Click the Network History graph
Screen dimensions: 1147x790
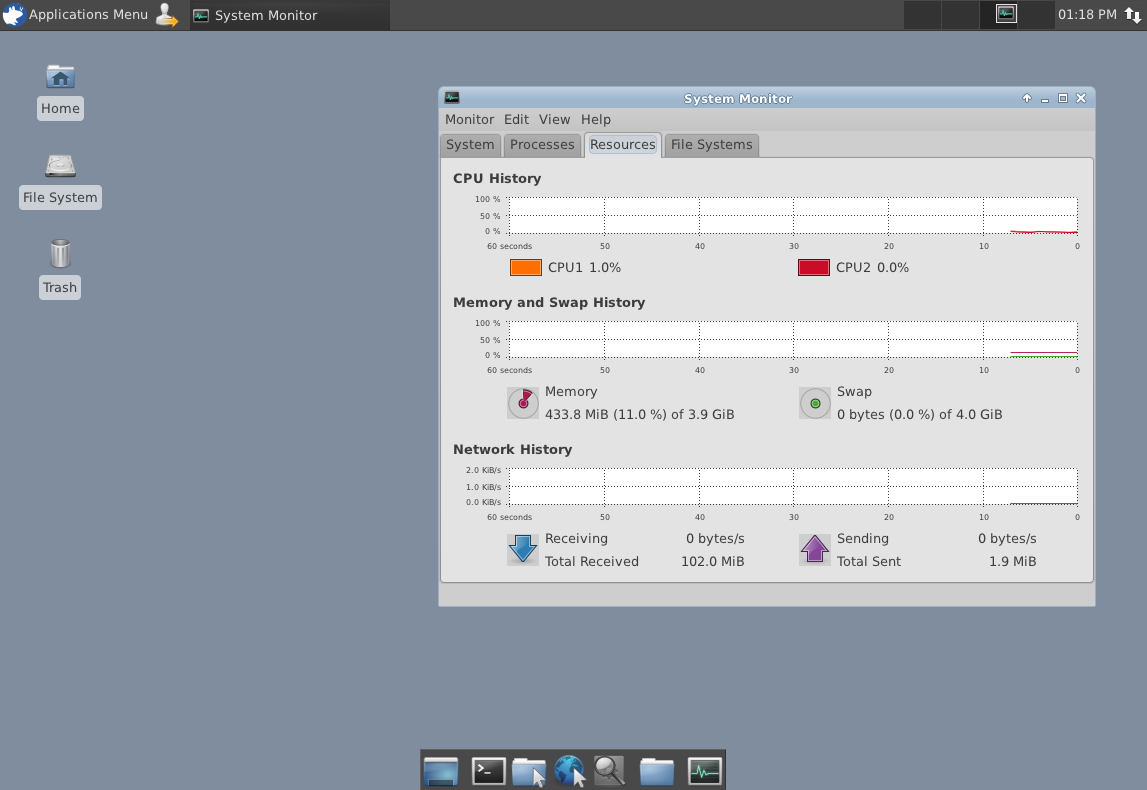click(793, 486)
